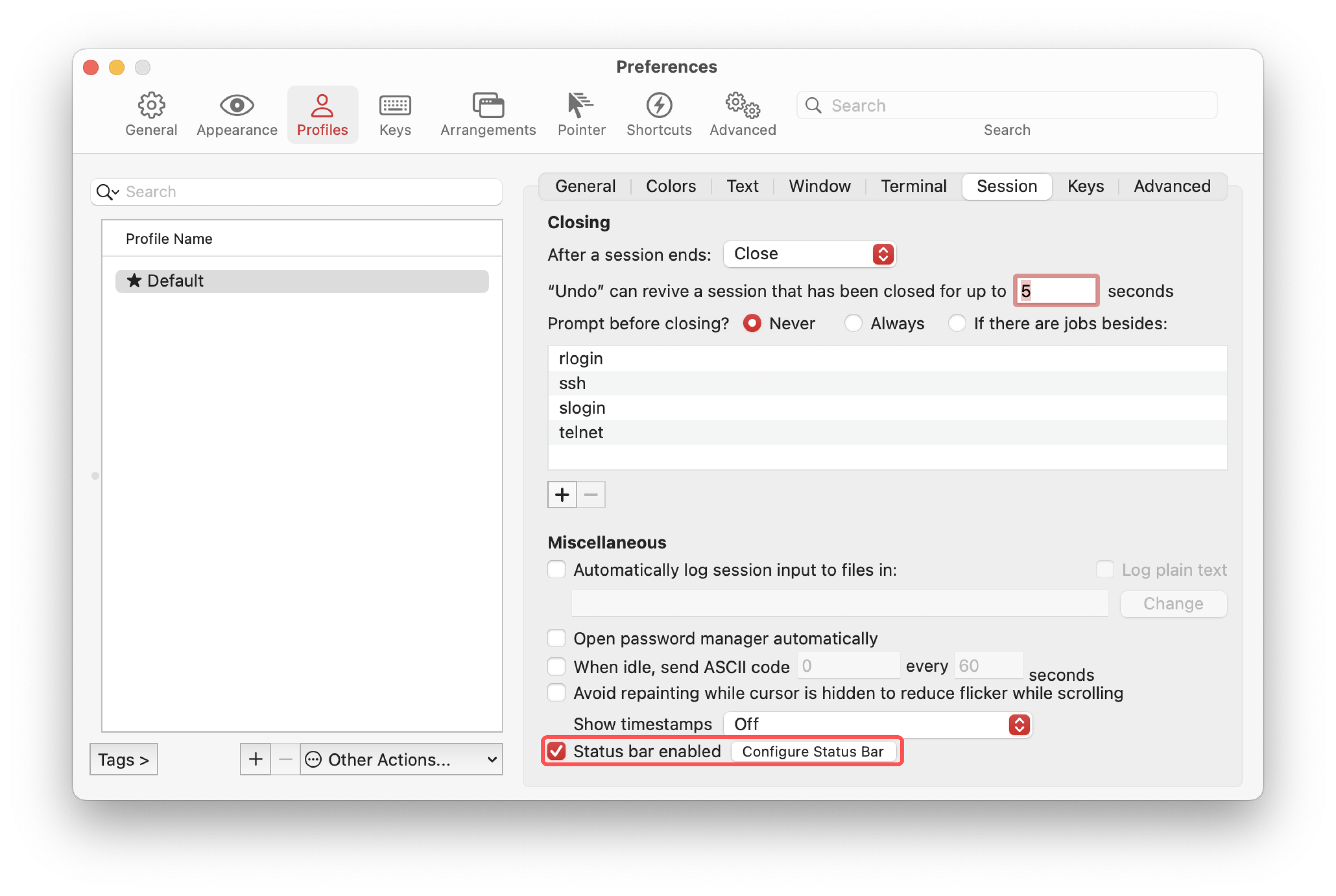Viewport: 1336px width, 896px height.
Task: Click the undo seconds input field
Action: pyautogui.click(x=1055, y=291)
